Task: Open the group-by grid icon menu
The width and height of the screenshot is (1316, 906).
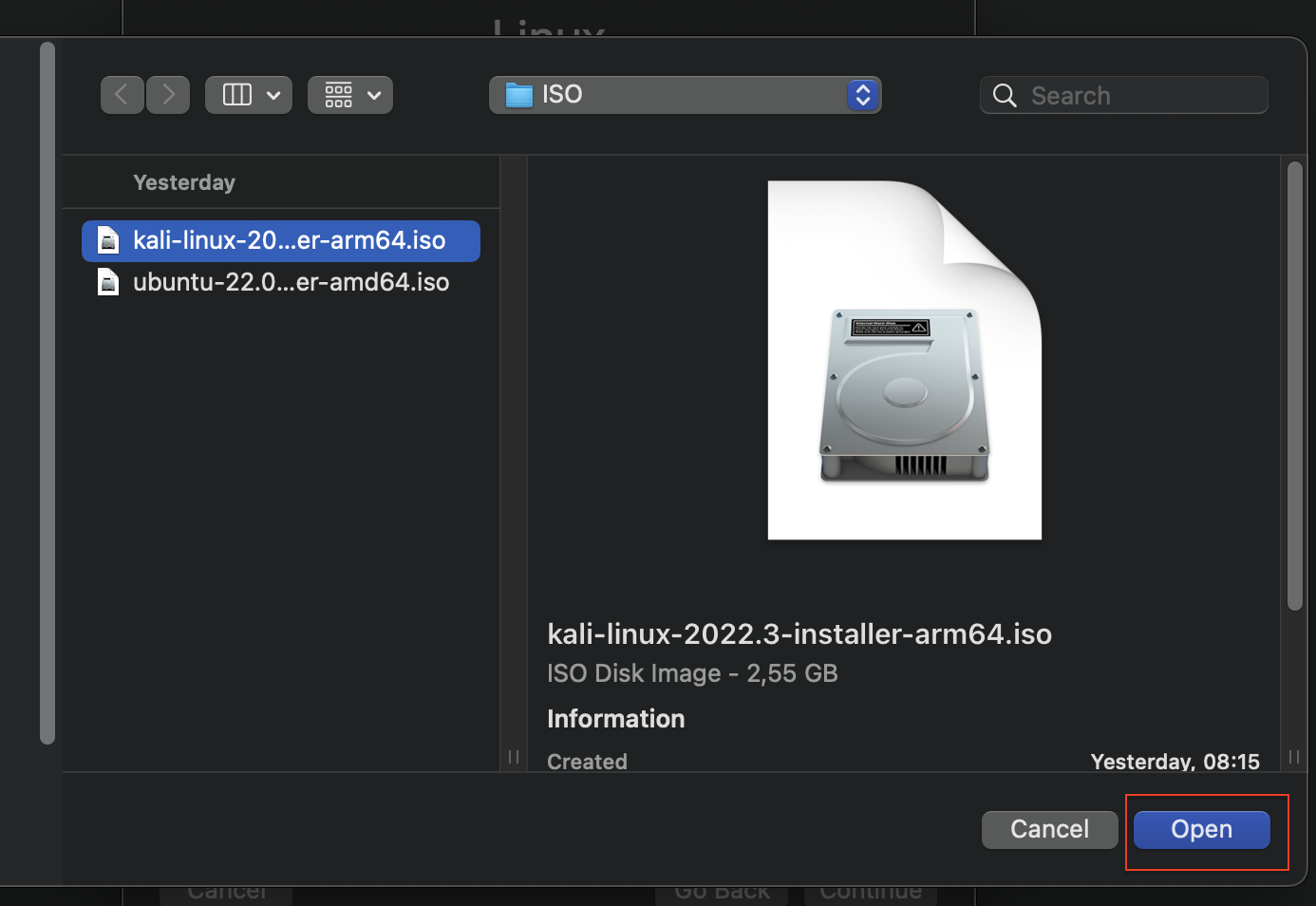Action: click(350, 95)
